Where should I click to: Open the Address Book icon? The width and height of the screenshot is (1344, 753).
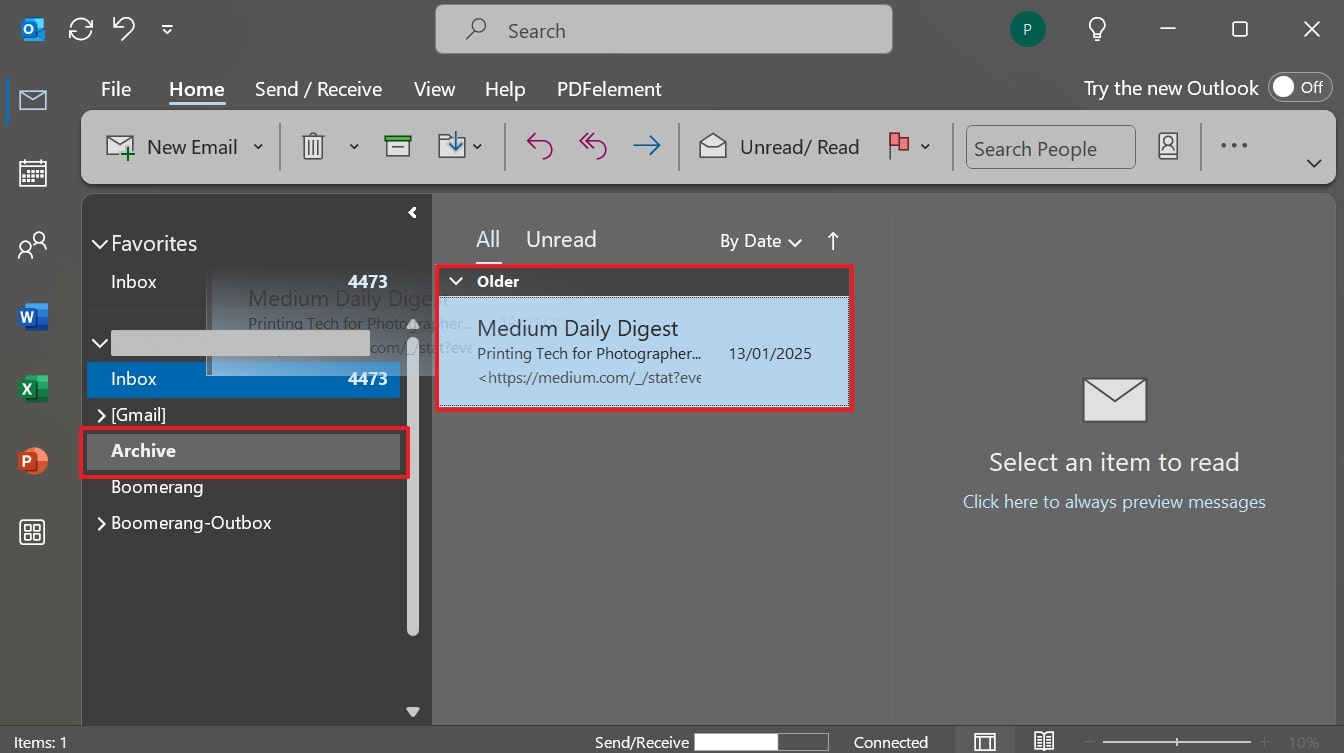coord(1168,147)
